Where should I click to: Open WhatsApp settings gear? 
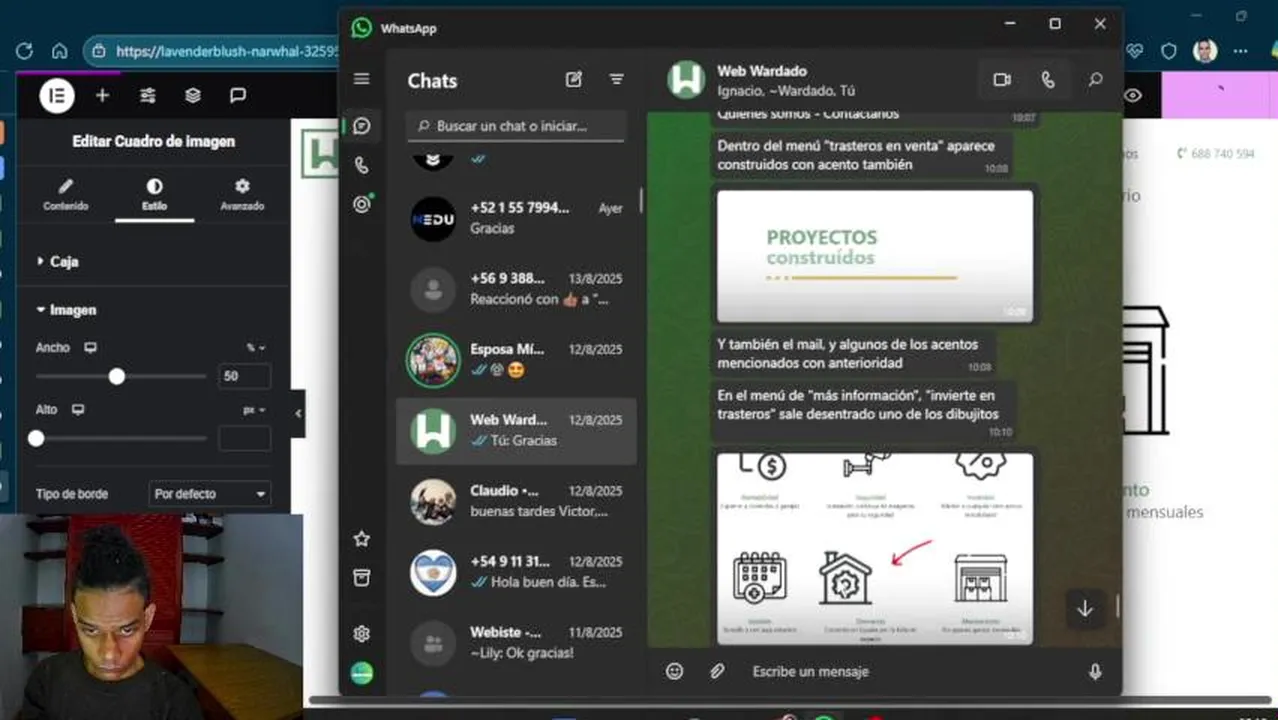pos(362,634)
